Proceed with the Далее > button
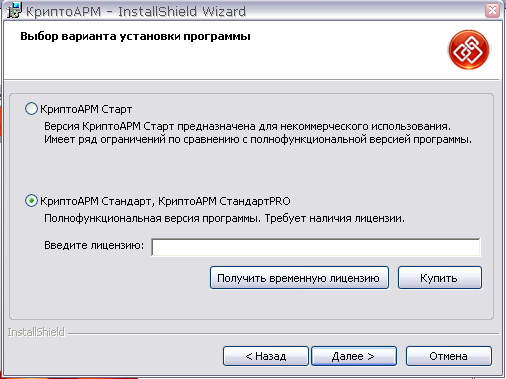The width and height of the screenshot is (506, 379). [x=354, y=356]
